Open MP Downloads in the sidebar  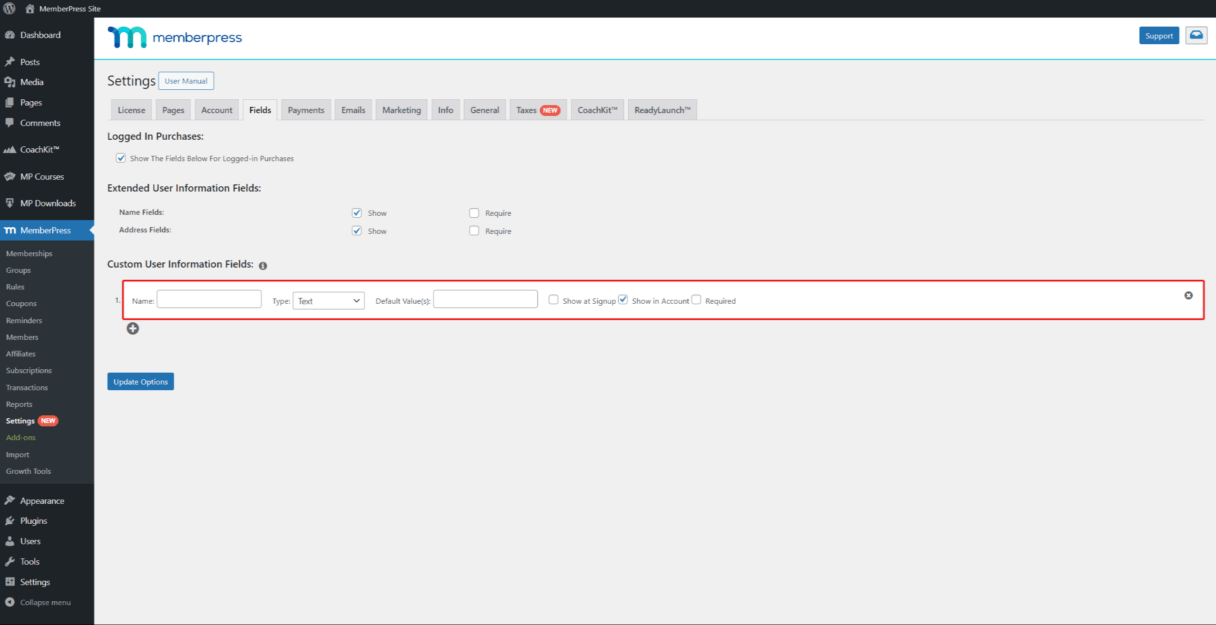click(47, 204)
